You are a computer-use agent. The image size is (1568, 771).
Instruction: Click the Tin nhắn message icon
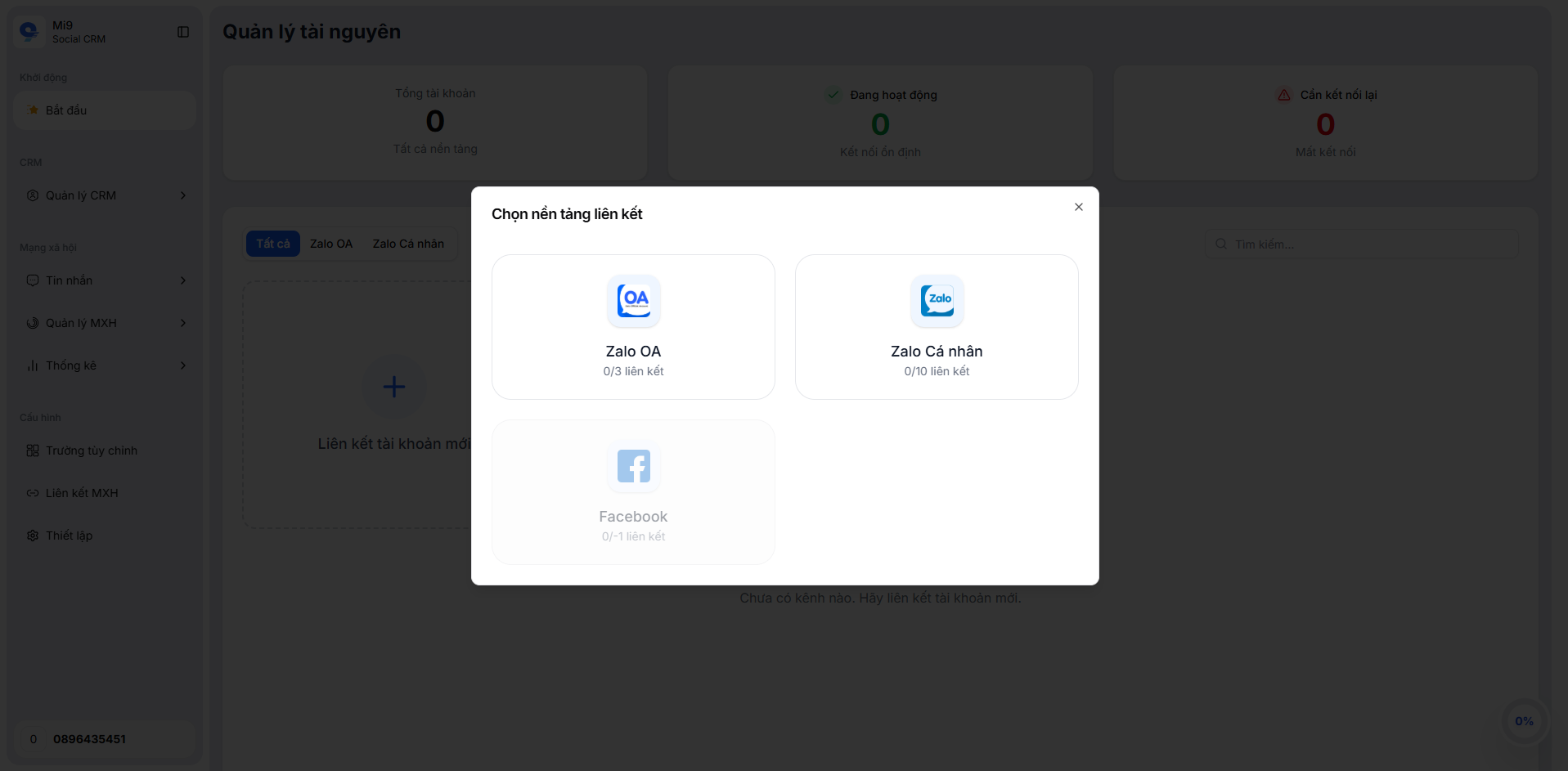(x=33, y=280)
